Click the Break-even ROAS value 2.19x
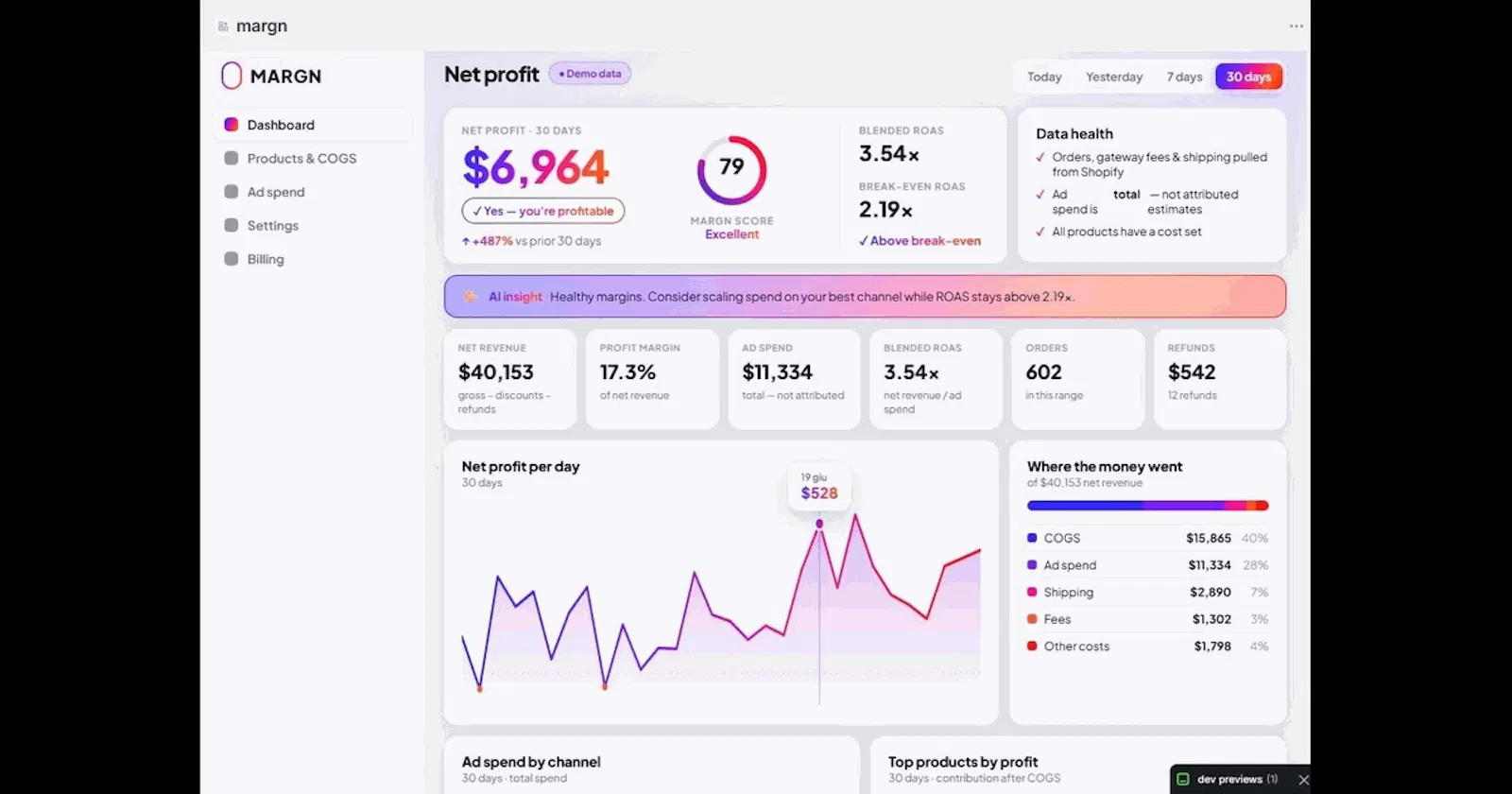The width and height of the screenshot is (1512, 794). (885, 210)
